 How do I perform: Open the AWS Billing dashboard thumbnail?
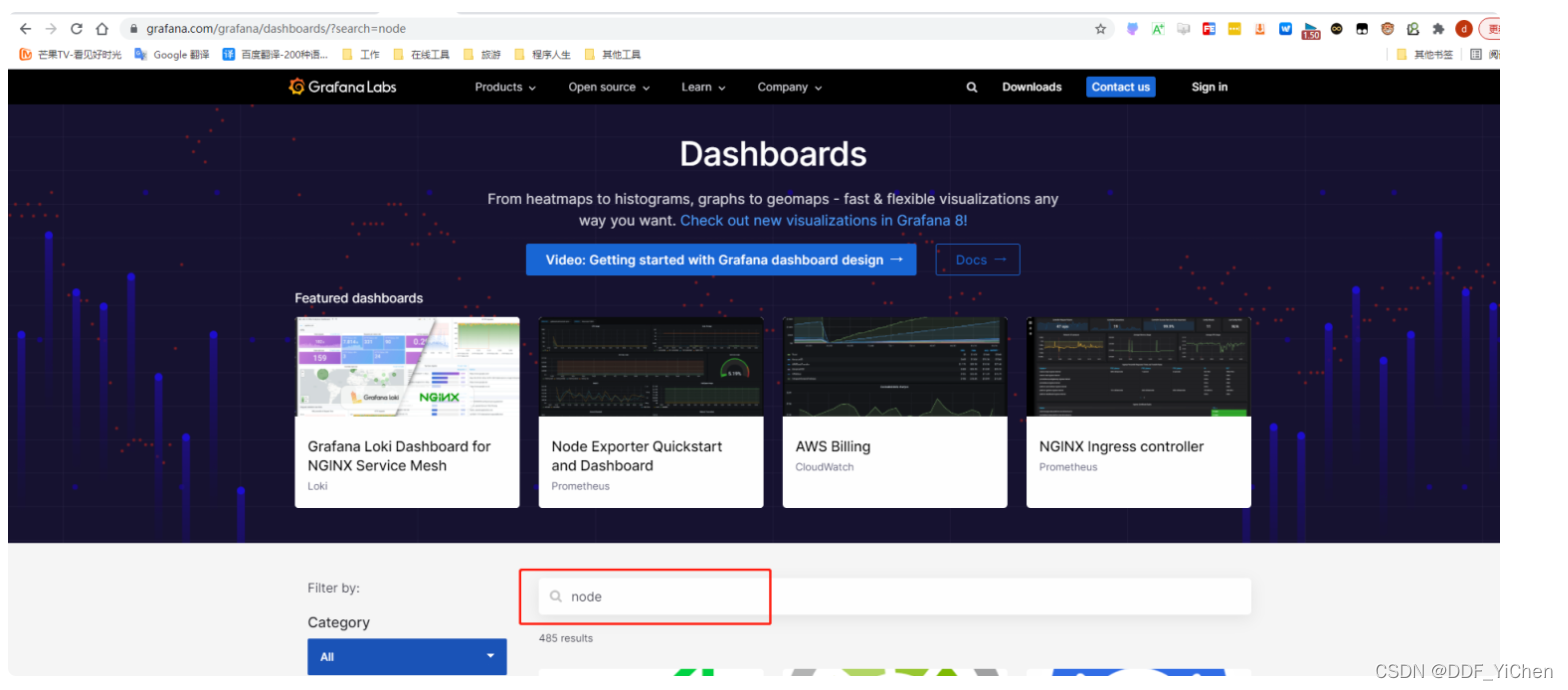pyautogui.click(x=895, y=366)
